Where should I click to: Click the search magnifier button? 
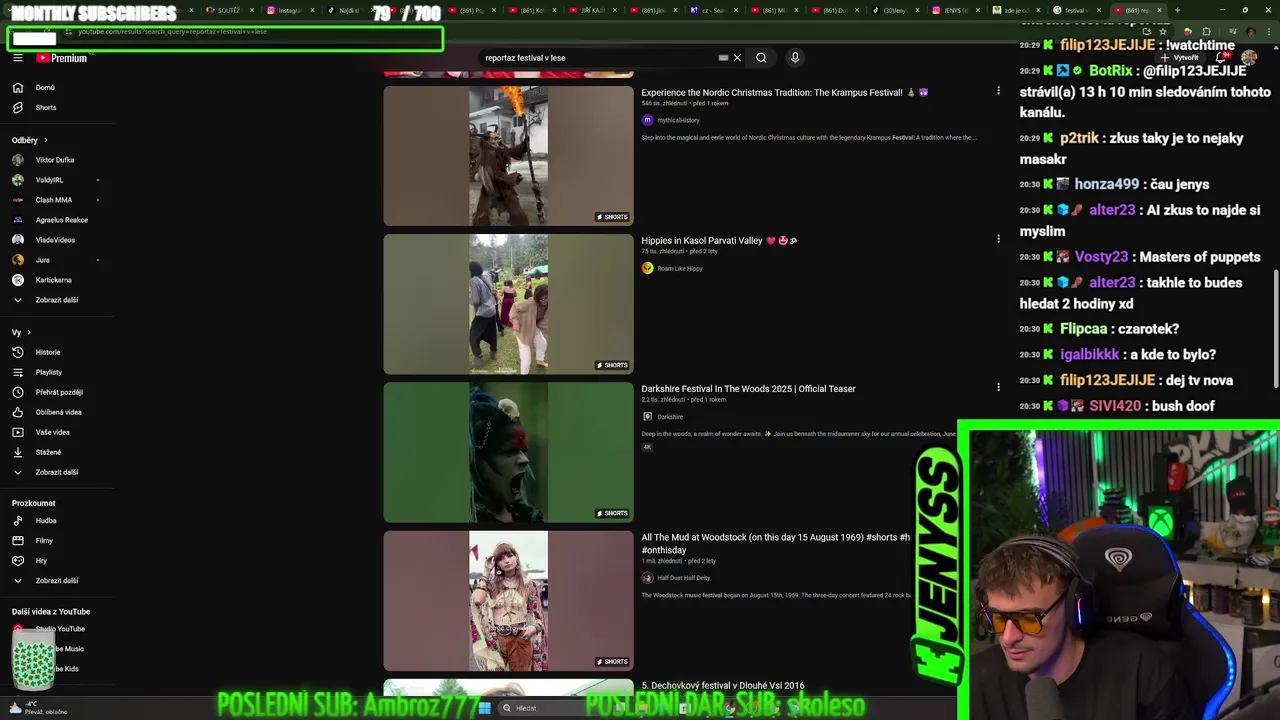coord(761,58)
